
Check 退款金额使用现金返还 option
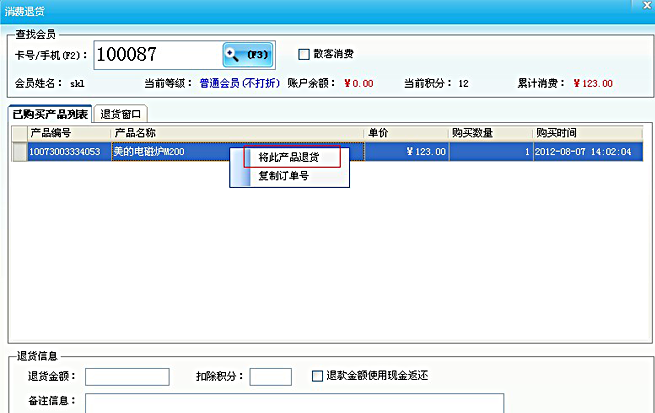point(318,376)
